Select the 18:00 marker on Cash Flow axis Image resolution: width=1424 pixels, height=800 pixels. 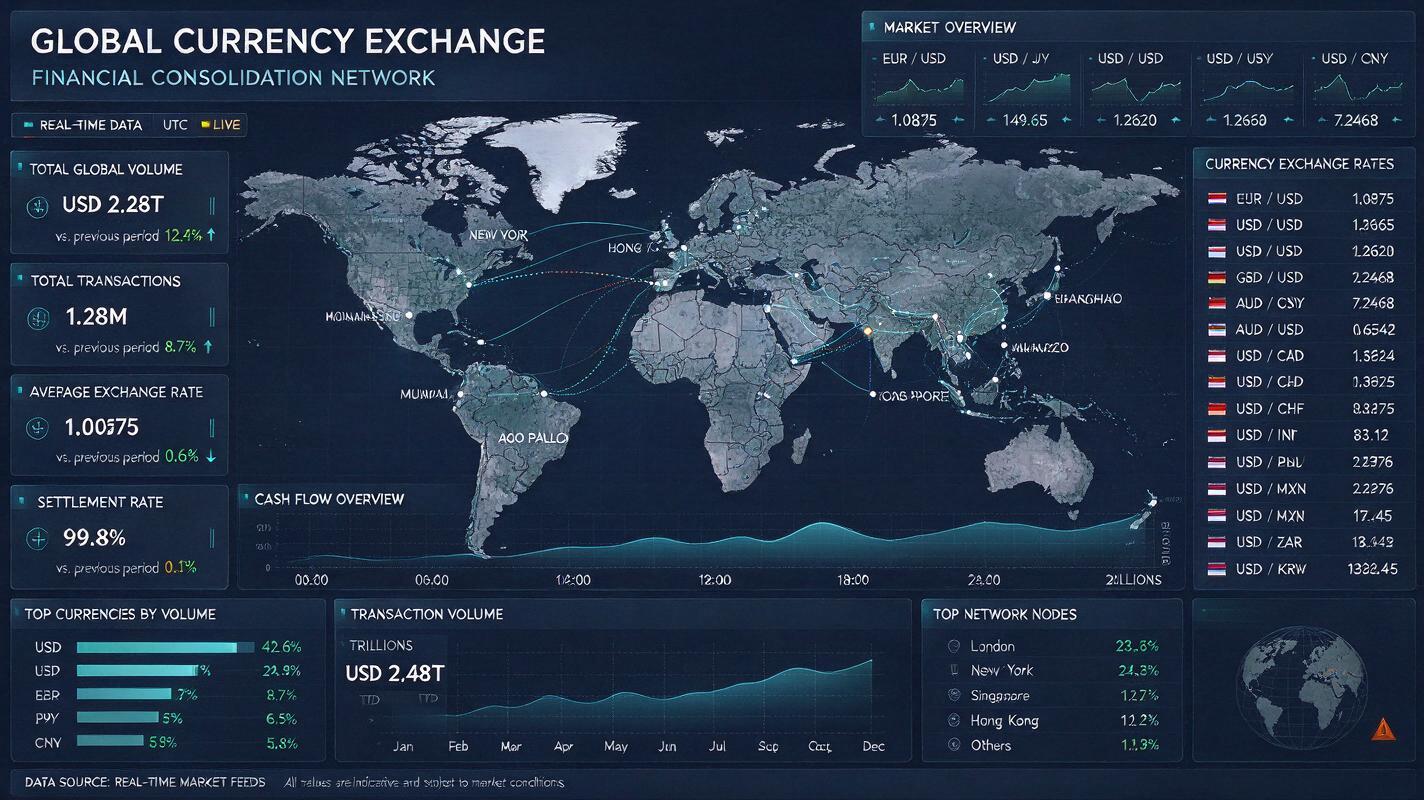pyautogui.click(x=852, y=580)
